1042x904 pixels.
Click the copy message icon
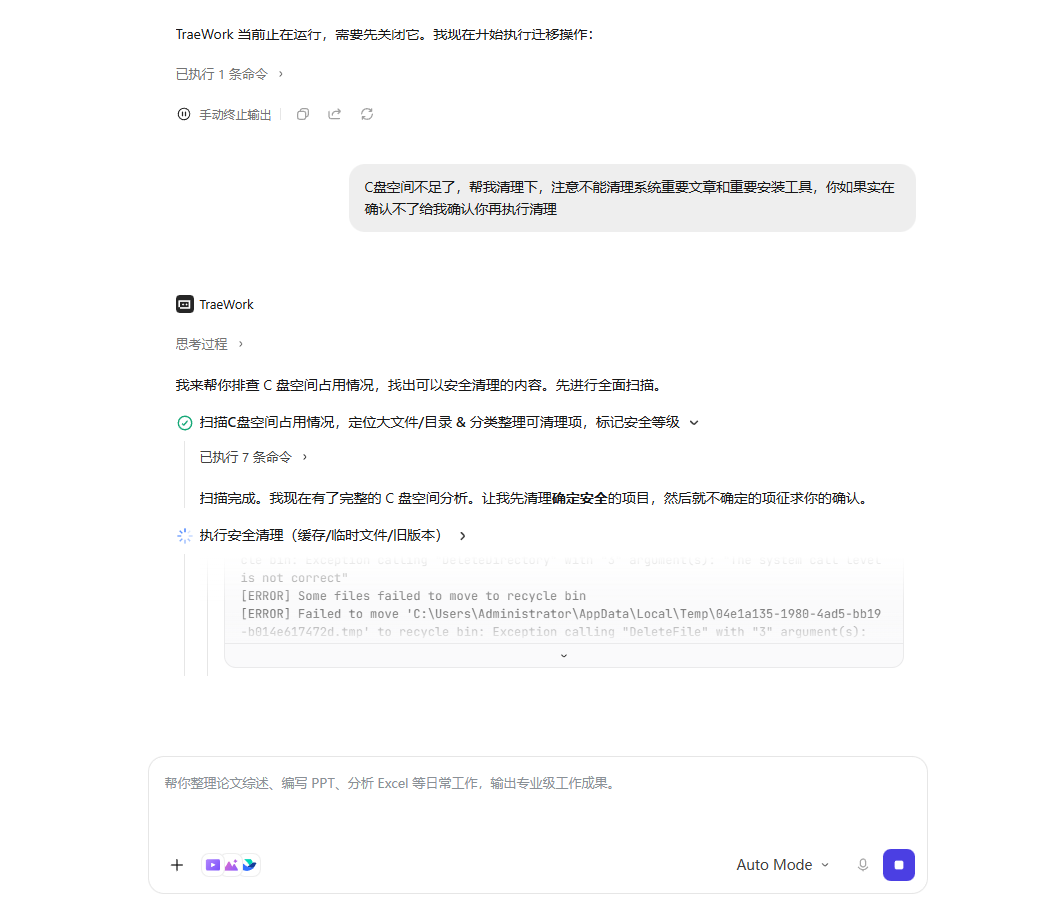pyautogui.click(x=303, y=114)
